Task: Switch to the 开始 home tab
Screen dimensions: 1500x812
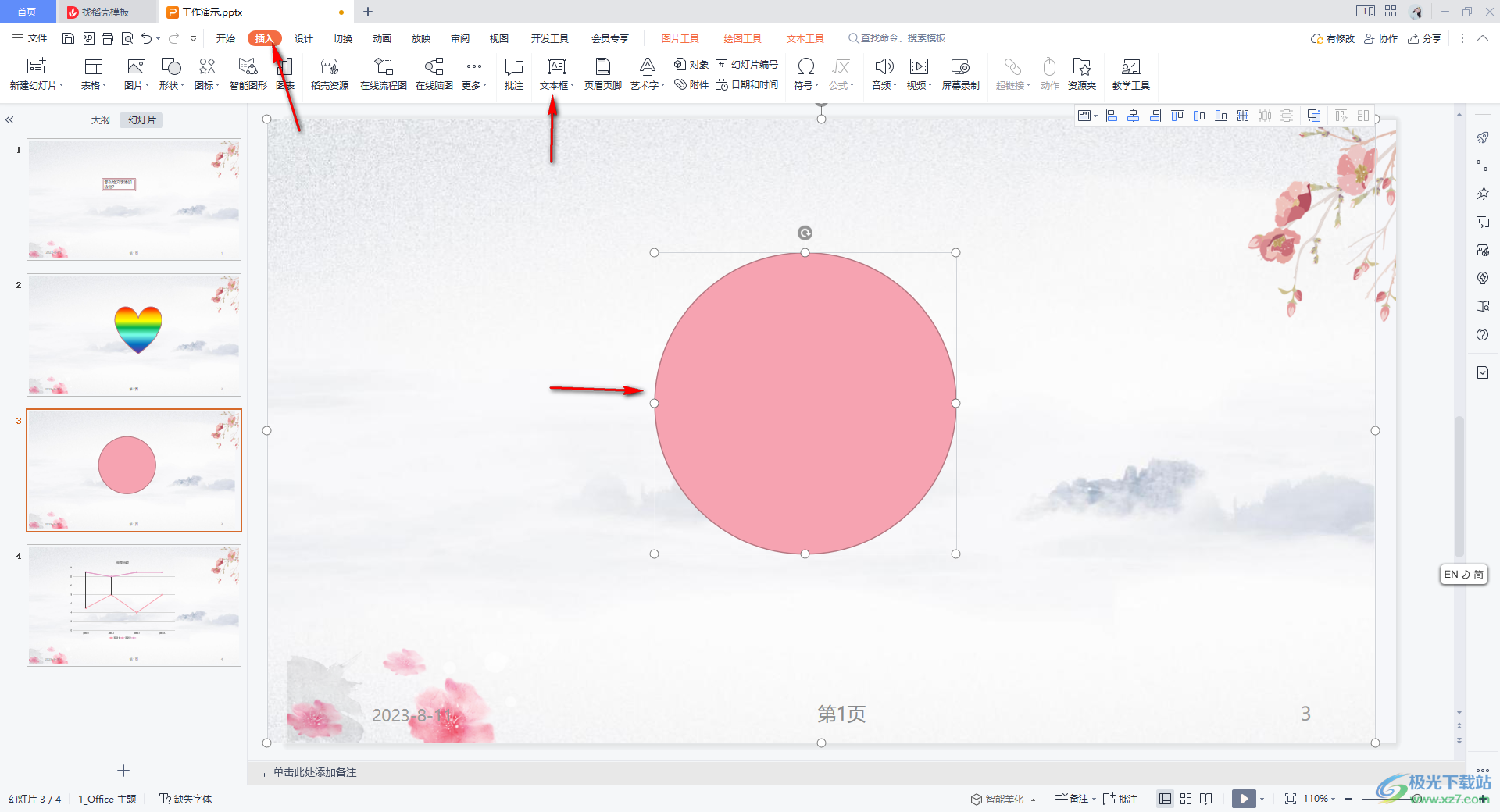Action: point(226,38)
